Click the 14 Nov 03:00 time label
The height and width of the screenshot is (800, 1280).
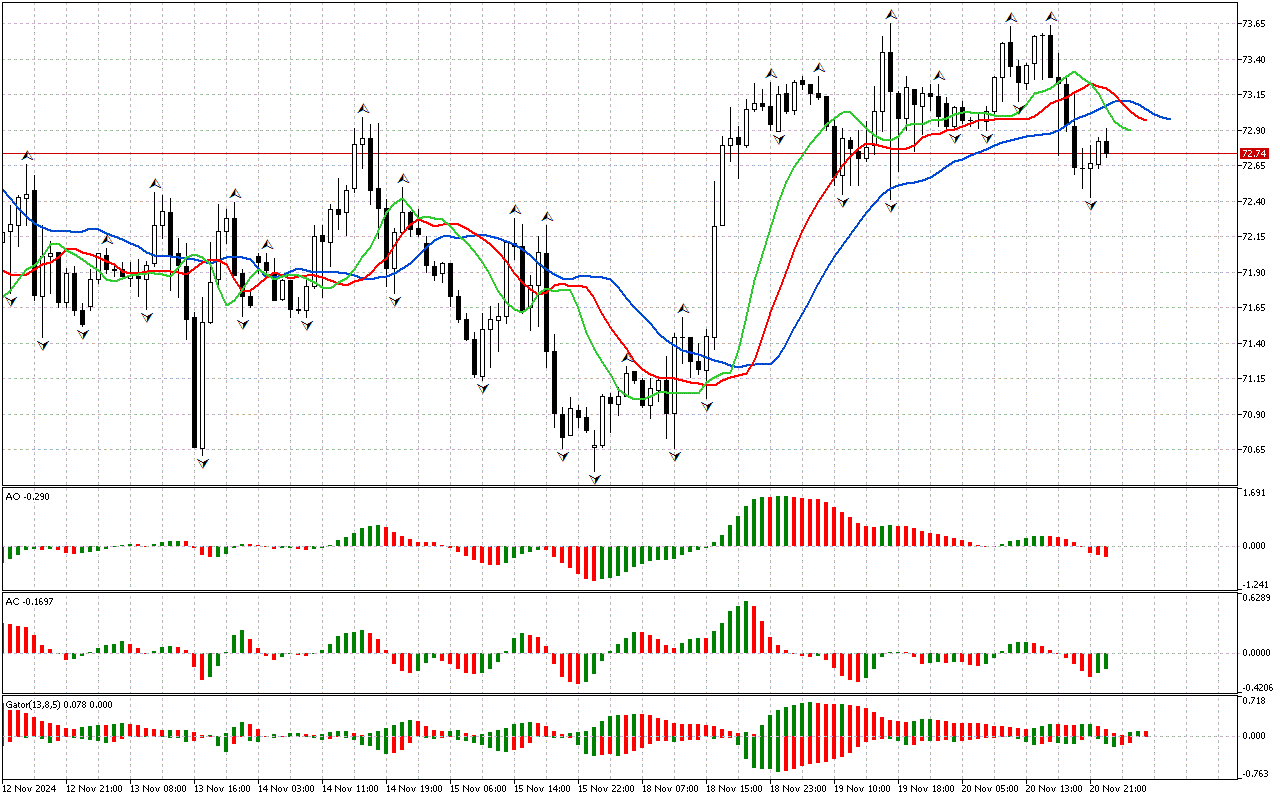pyautogui.click(x=286, y=789)
